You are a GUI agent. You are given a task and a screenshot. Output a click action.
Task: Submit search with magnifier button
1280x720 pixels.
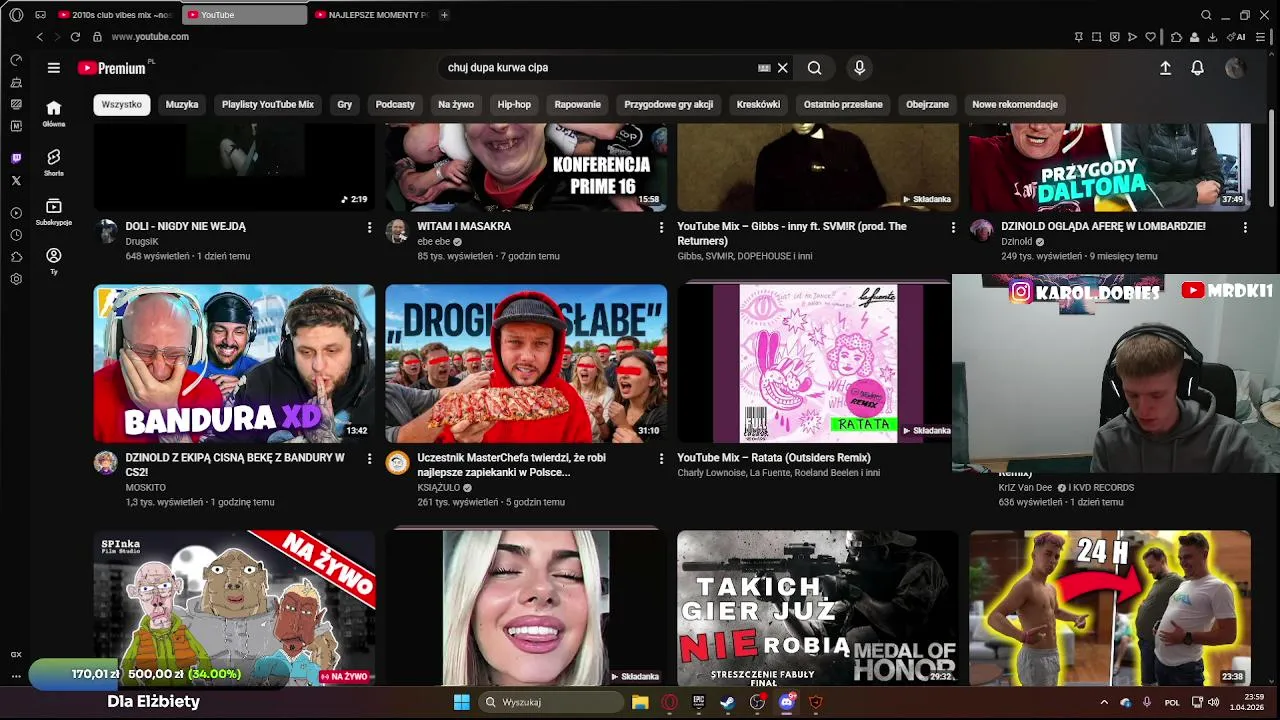(x=815, y=68)
